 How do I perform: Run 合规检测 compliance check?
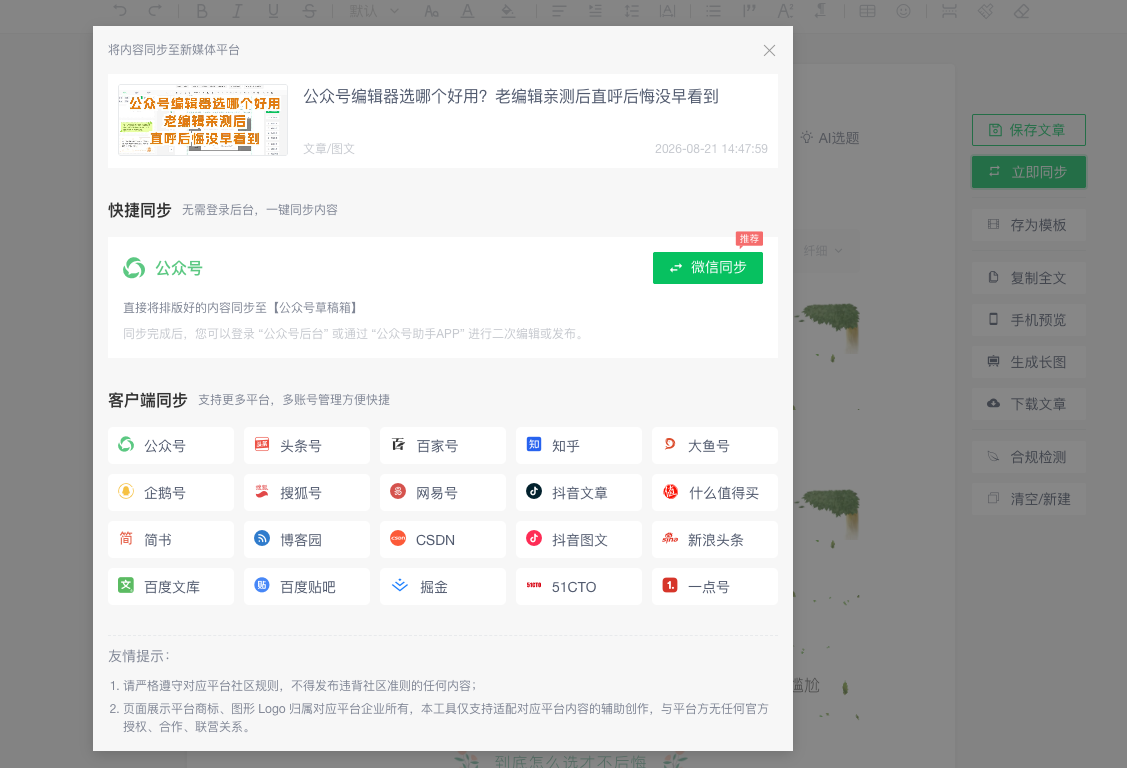(1029, 457)
